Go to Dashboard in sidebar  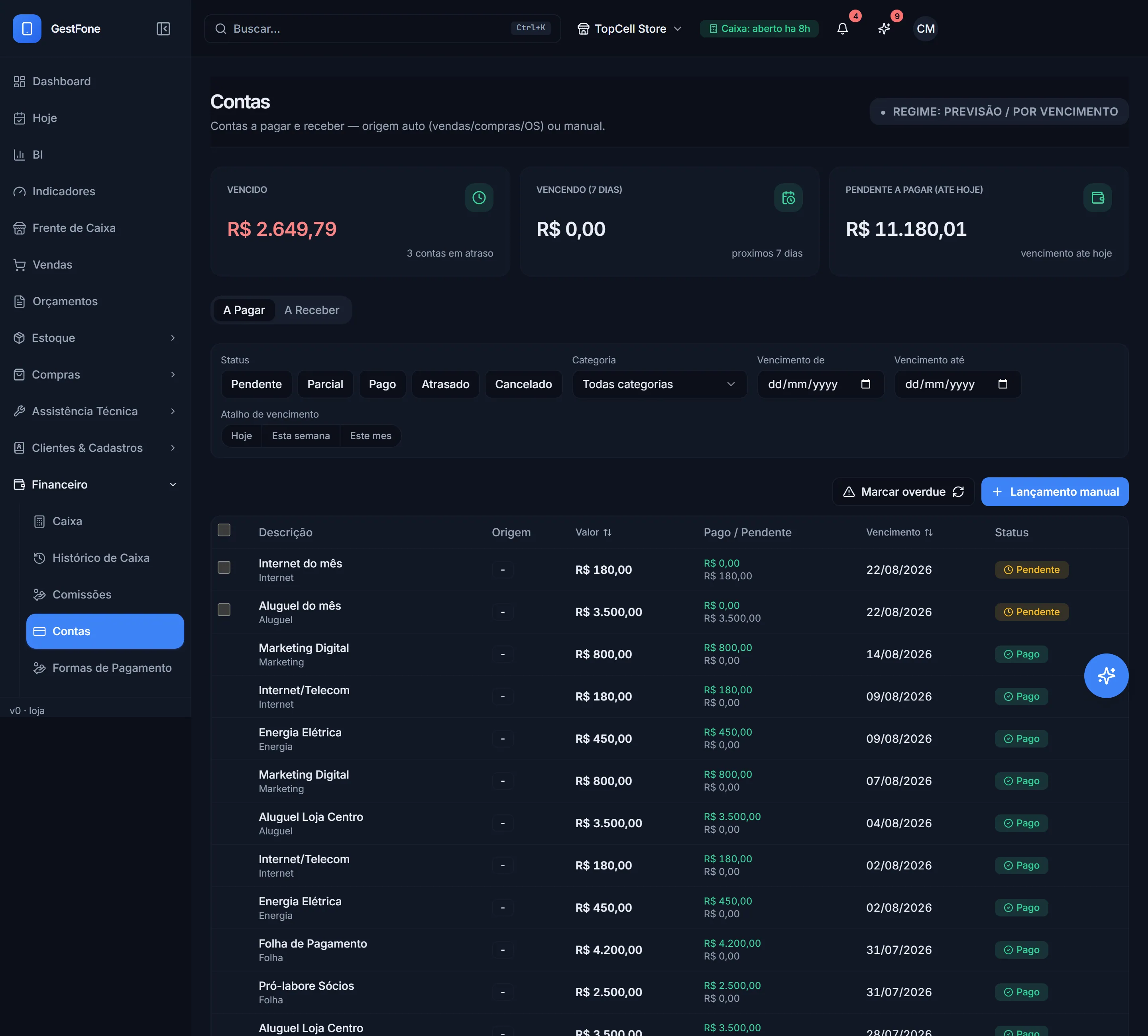tap(95, 81)
